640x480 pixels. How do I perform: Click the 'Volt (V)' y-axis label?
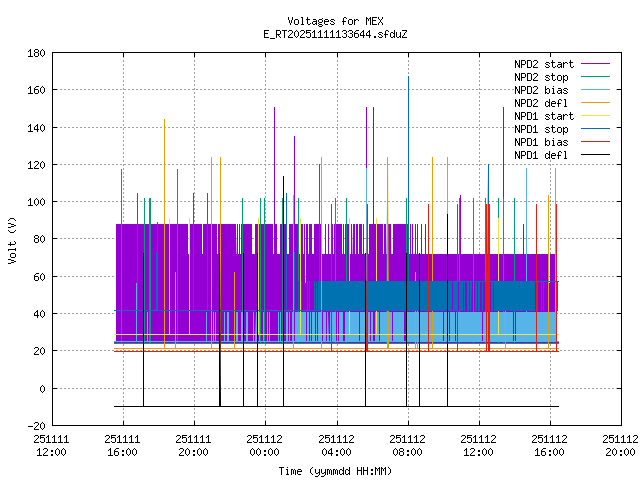[x=12, y=240]
